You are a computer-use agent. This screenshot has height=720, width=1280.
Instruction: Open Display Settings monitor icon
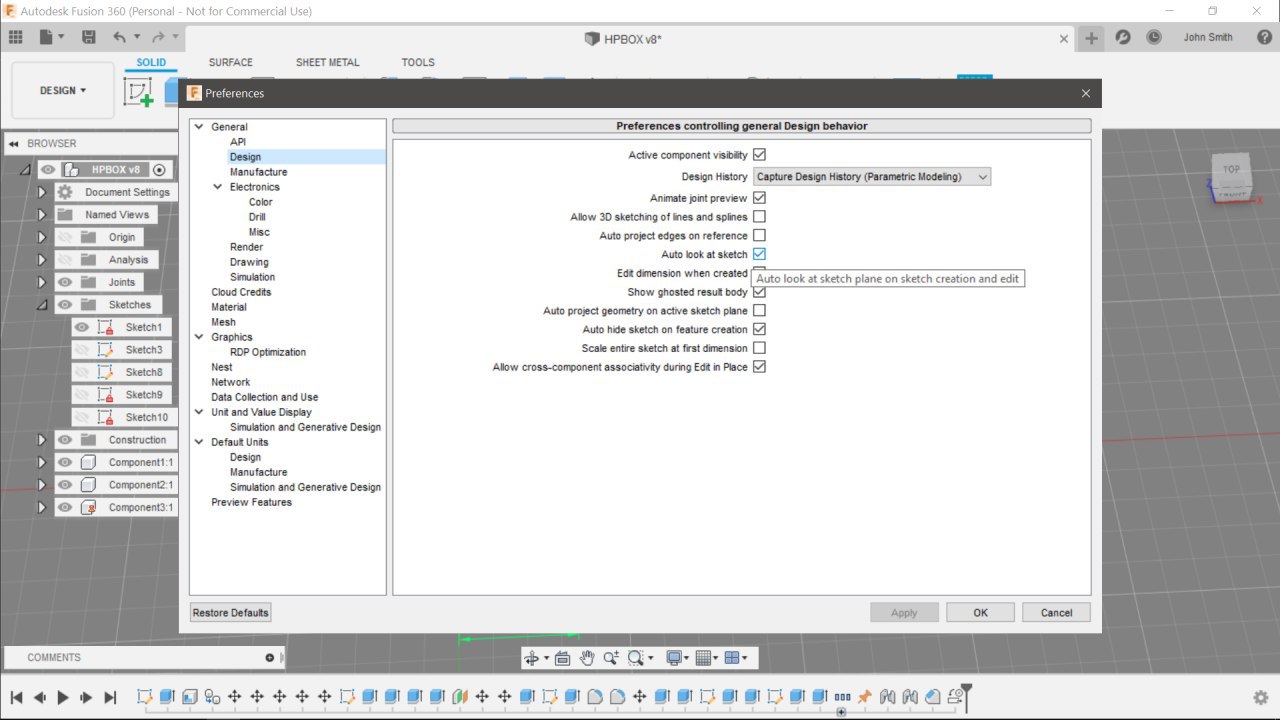coord(674,658)
